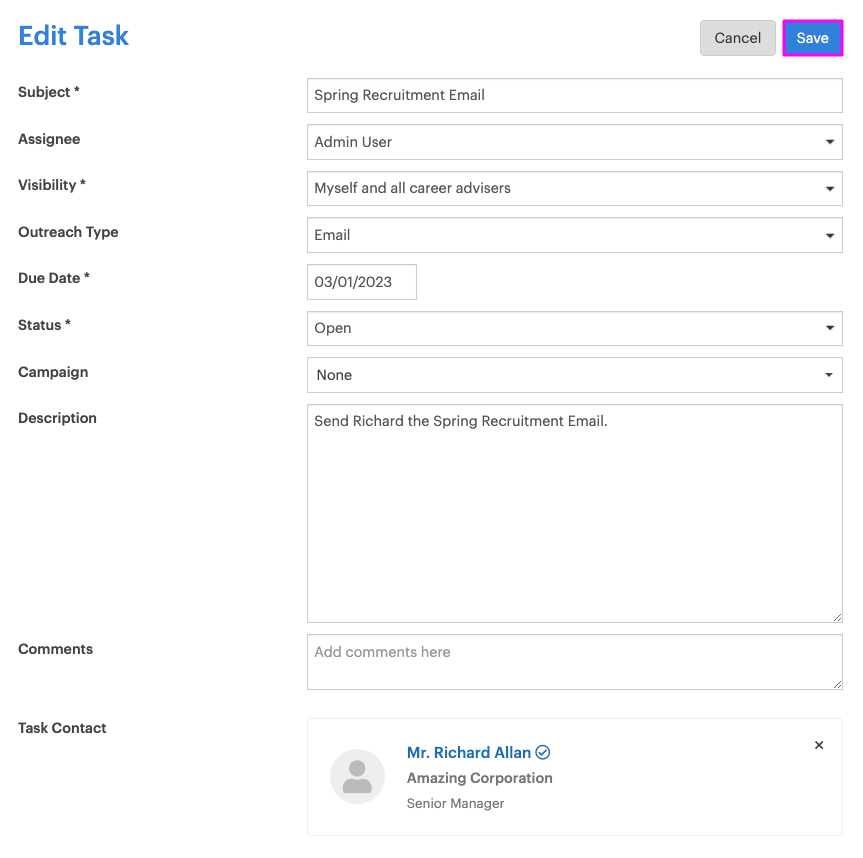
Task: Expand the Outreach Type Email selector
Action: pyautogui.click(x=573, y=235)
